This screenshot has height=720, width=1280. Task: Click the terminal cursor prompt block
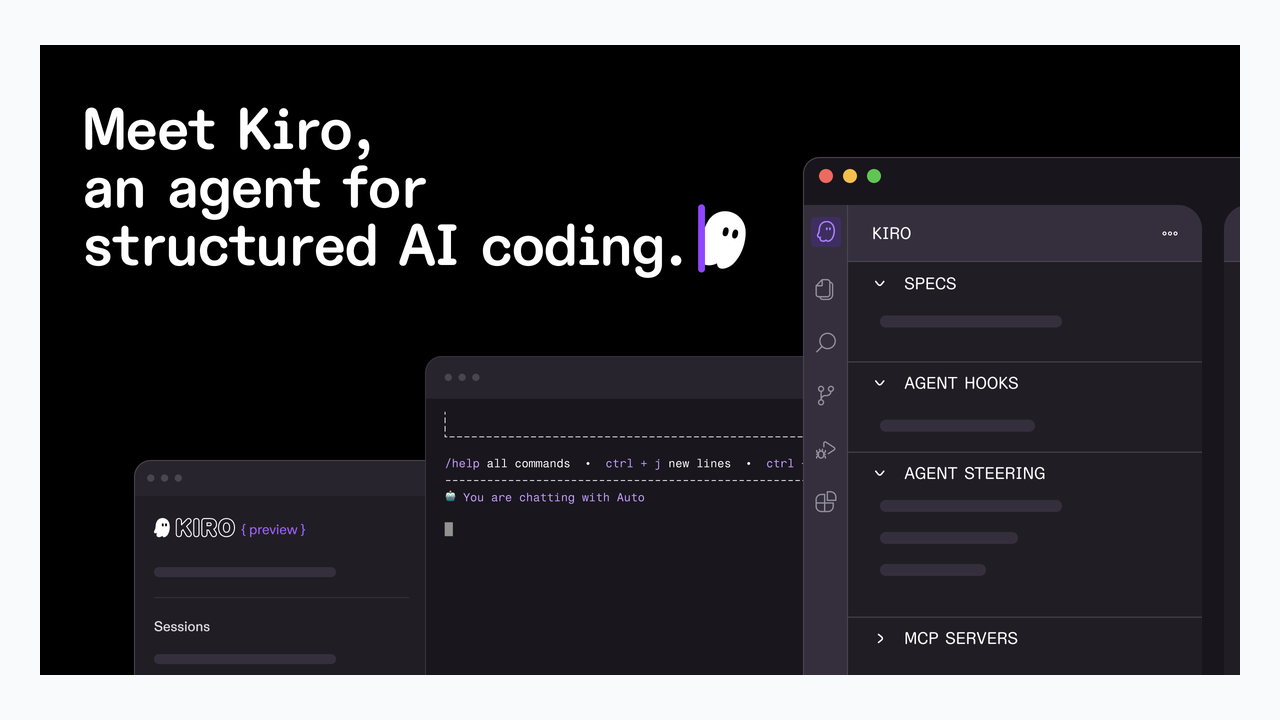pos(449,529)
